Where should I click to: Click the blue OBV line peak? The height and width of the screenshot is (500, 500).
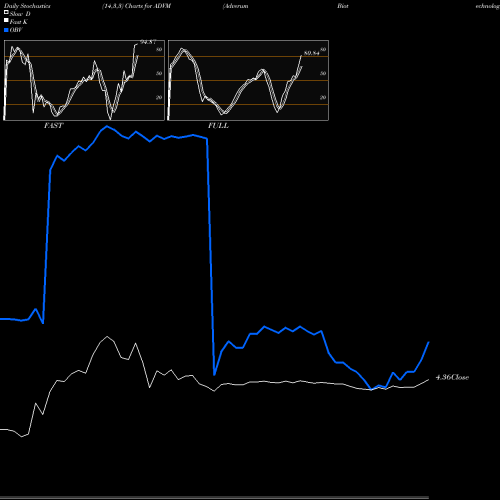point(107,126)
